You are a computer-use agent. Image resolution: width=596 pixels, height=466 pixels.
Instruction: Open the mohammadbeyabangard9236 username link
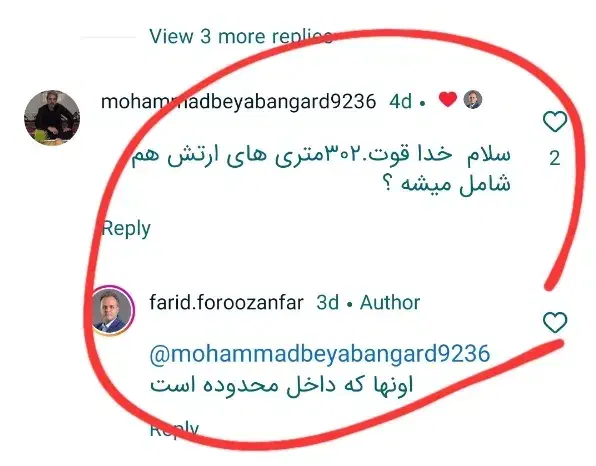click(238, 102)
